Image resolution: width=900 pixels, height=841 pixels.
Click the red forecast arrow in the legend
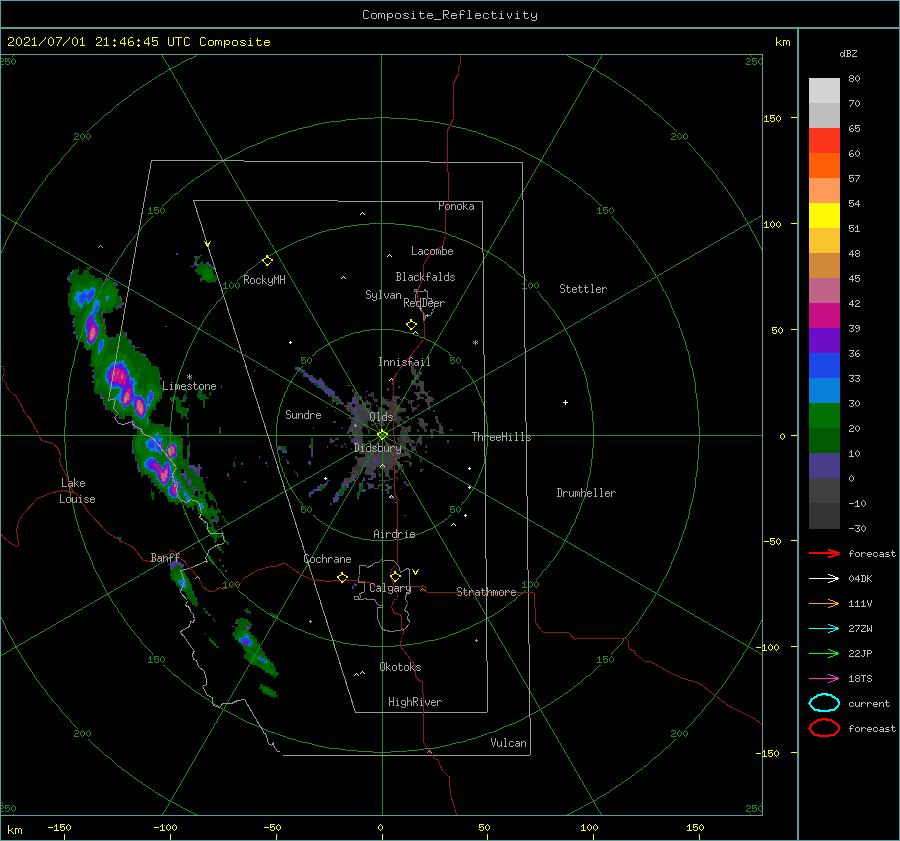(x=824, y=553)
